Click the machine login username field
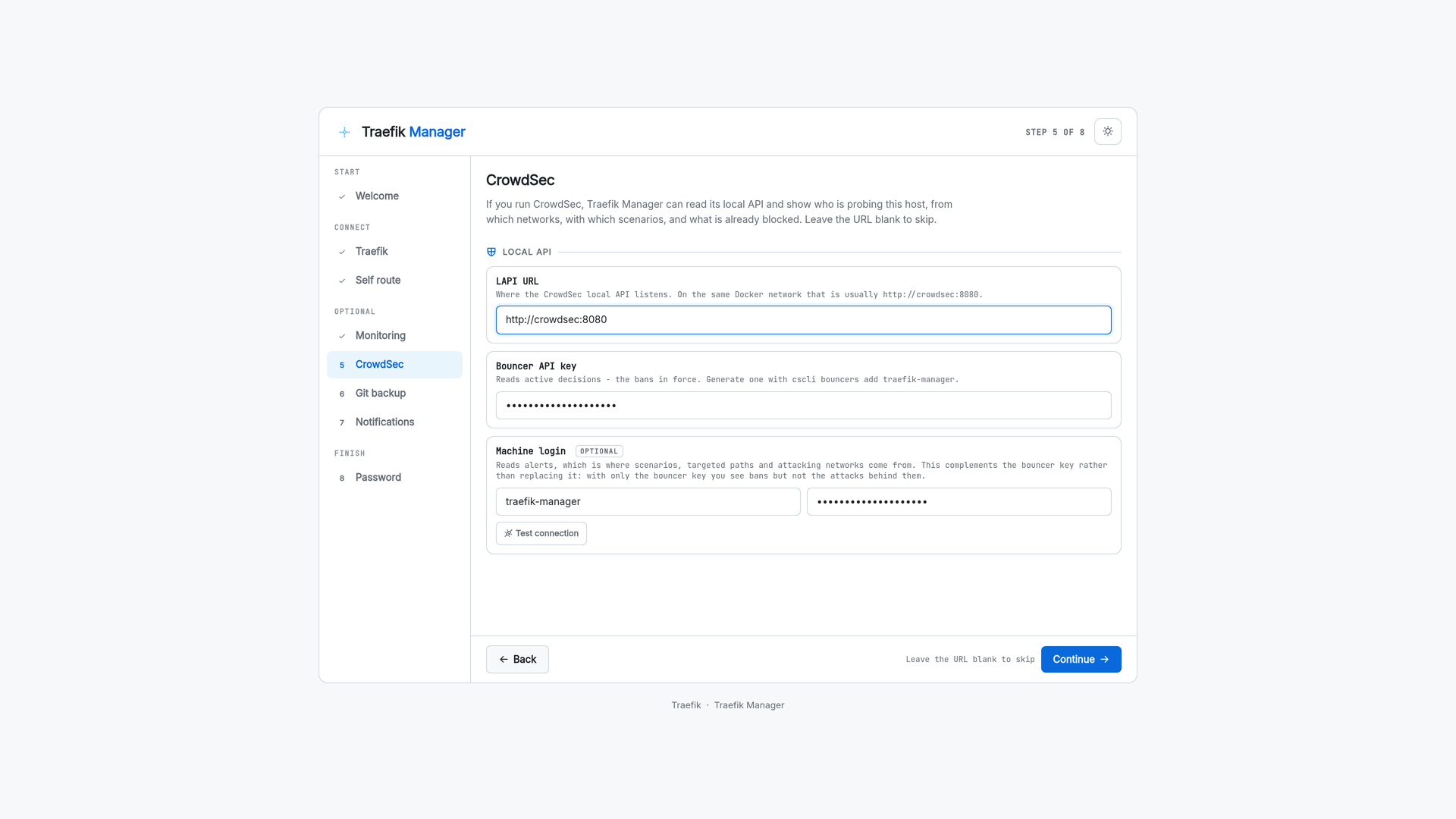This screenshot has width=1456, height=819. coord(648,501)
